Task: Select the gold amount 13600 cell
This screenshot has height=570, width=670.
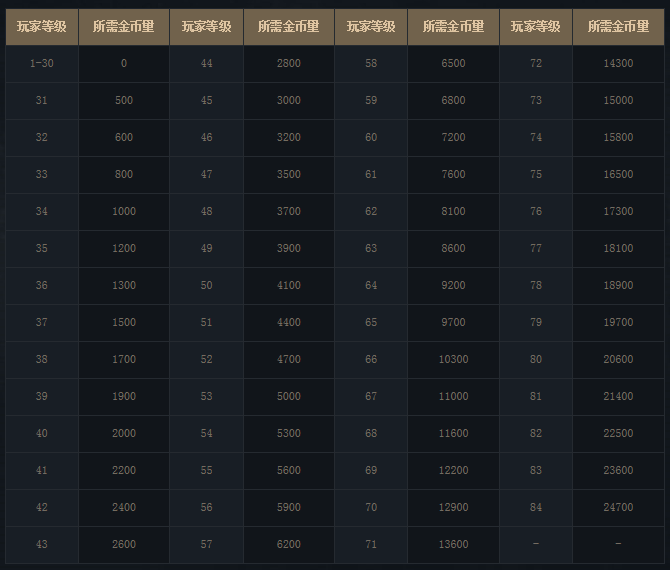Action: [x=453, y=544]
